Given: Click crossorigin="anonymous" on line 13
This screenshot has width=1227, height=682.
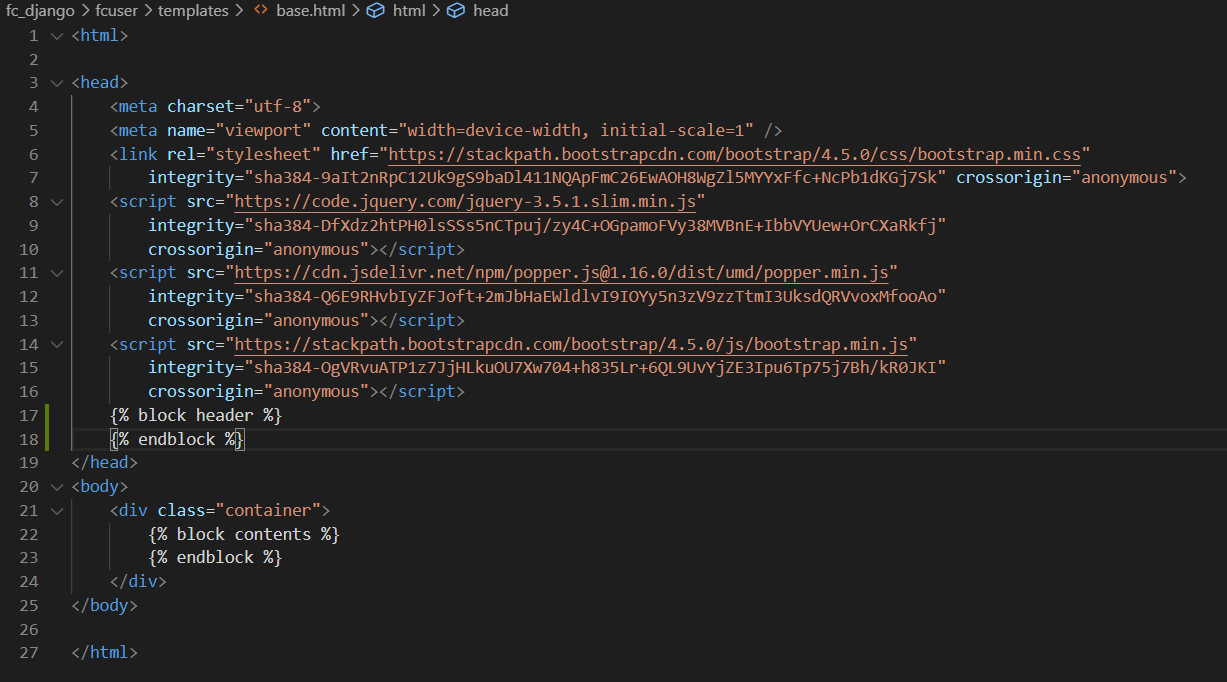Looking at the screenshot, I should tap(258, 321).
